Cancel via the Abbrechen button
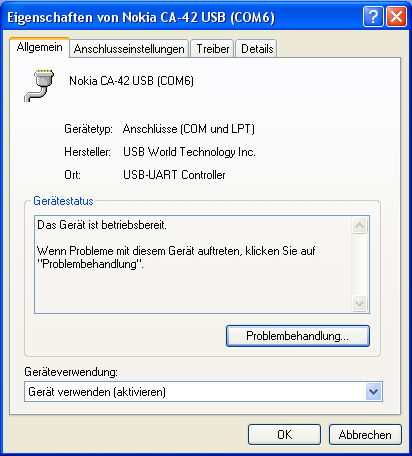 tap(365, 434)
